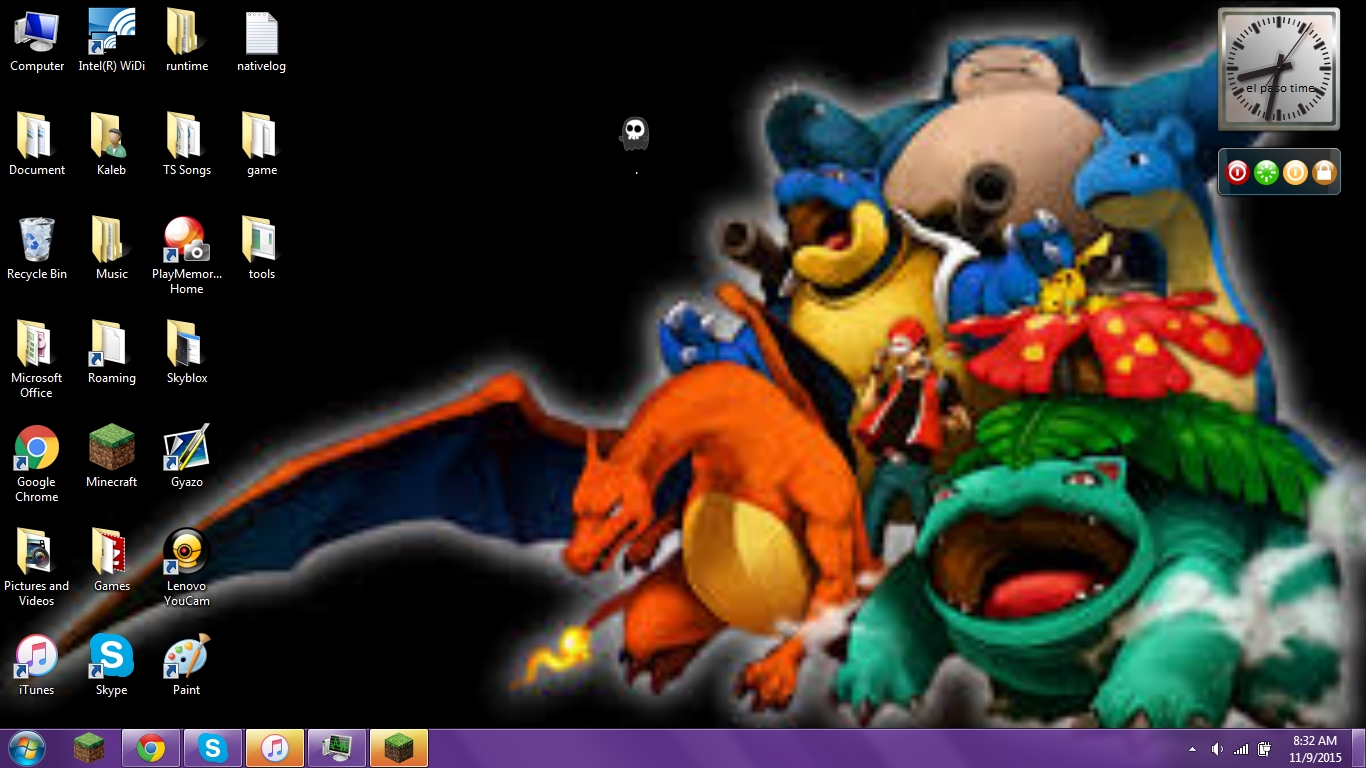
Task: Select the runtime folder icon
Action: (x=187, y=41)
